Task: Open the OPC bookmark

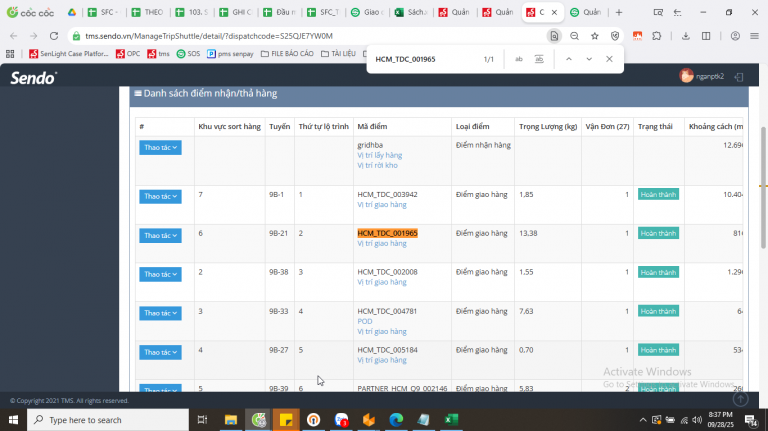Action: [128, 54]
